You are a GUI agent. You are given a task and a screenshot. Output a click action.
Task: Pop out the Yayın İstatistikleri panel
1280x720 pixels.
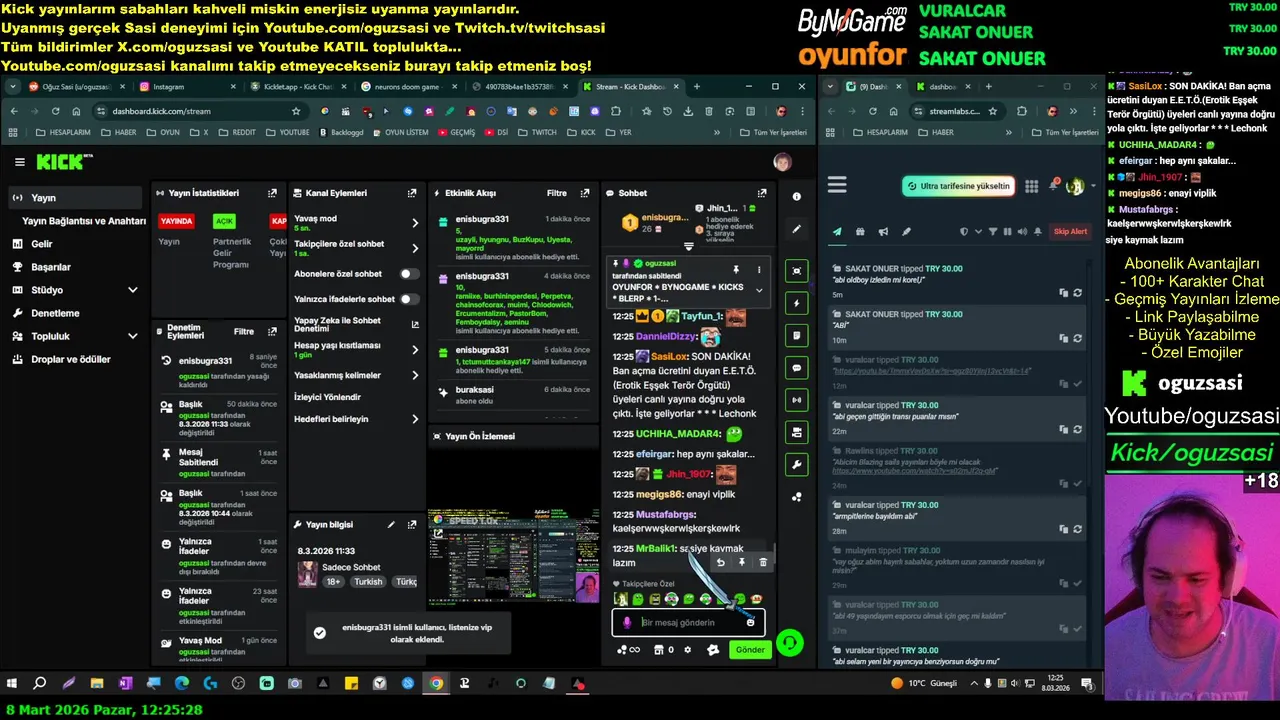pyautogui.click(x=272, y=193)
